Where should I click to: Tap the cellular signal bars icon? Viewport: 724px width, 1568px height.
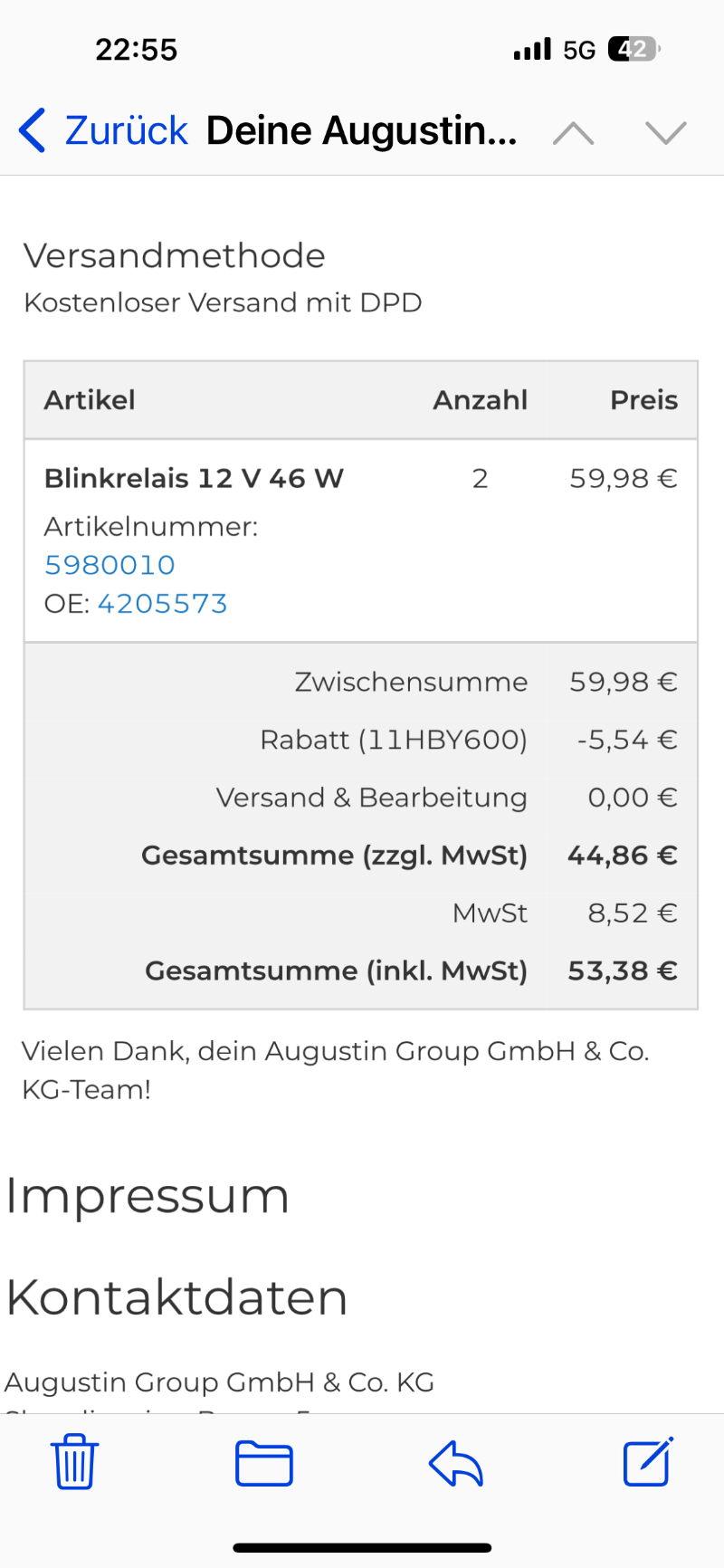[x=532, y=49]
